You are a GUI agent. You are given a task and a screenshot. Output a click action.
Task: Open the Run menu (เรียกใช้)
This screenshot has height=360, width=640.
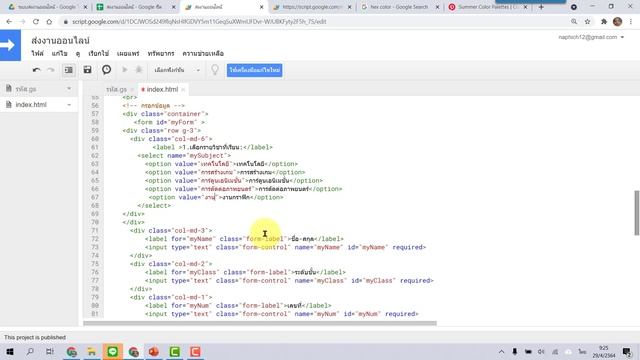(99, 53)
